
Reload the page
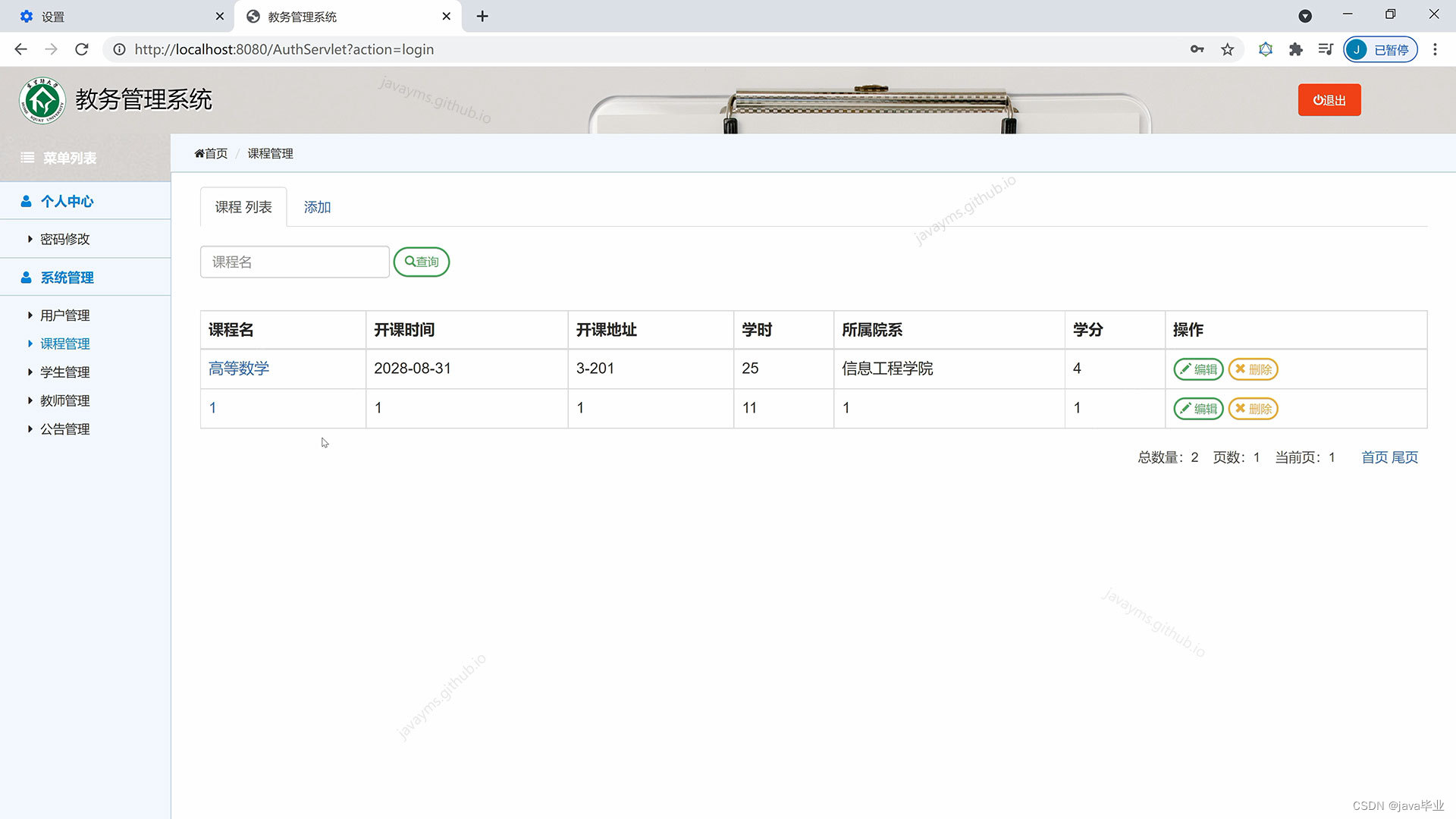[x=82, y=49]
